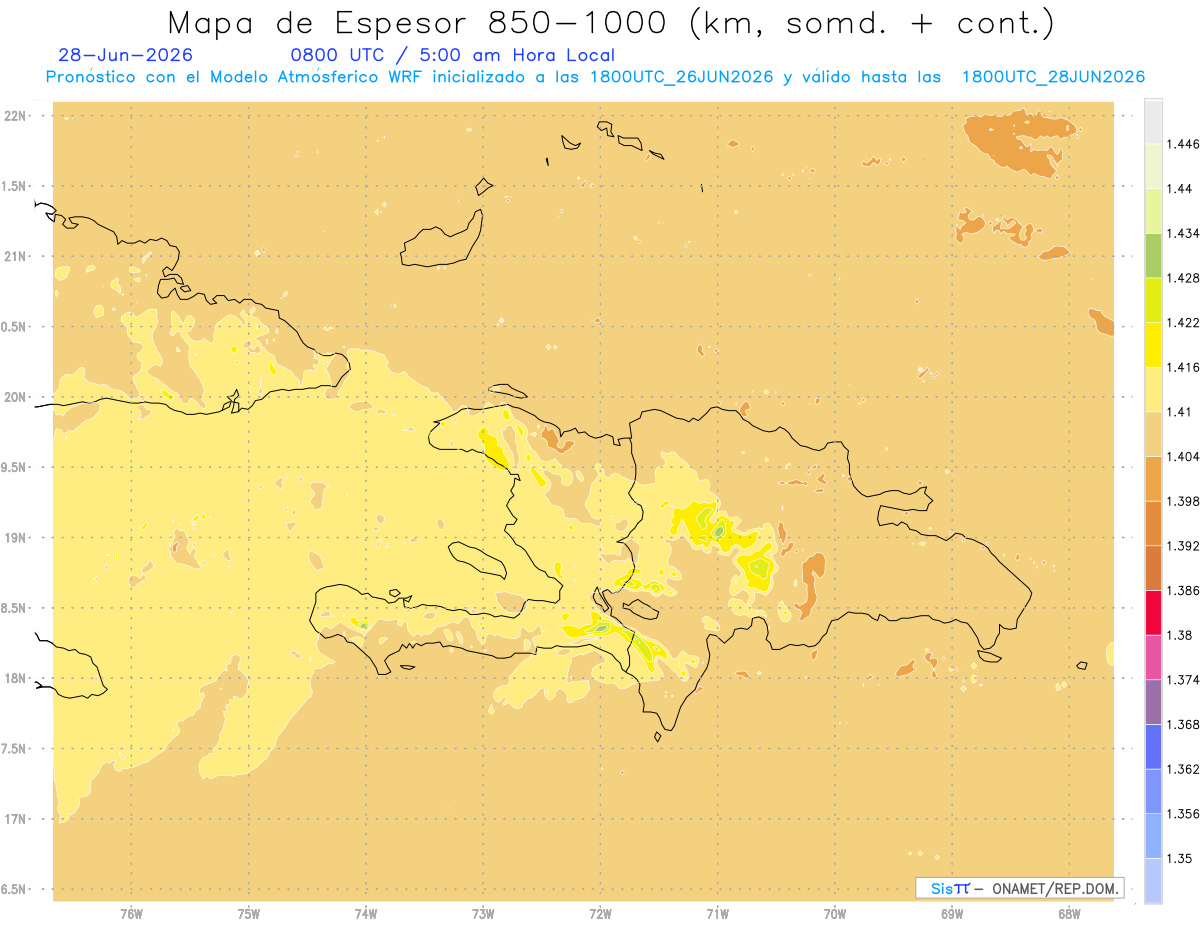This screenshot has height=927, width=1200.
Task: Click the legend swatch between 1.392 and 1.398
Action: pyautogui.click(x=1153, y=523)
